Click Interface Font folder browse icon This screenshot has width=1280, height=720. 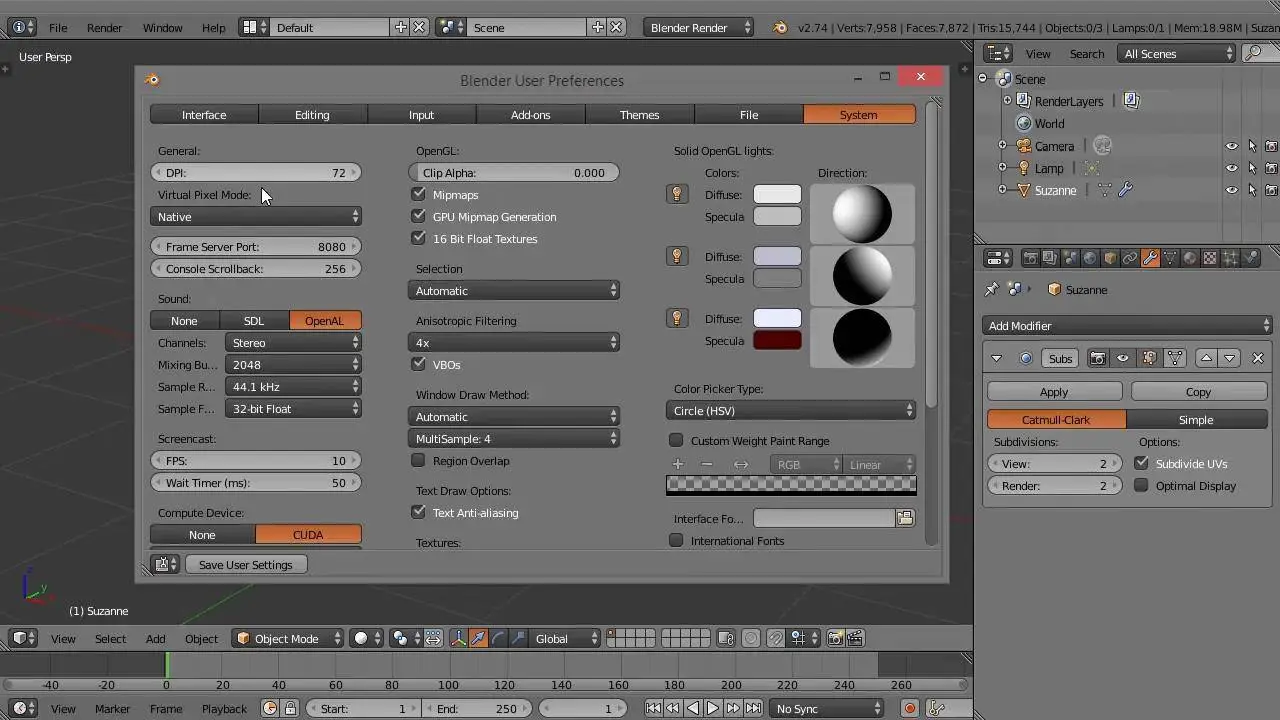point(905,518)
